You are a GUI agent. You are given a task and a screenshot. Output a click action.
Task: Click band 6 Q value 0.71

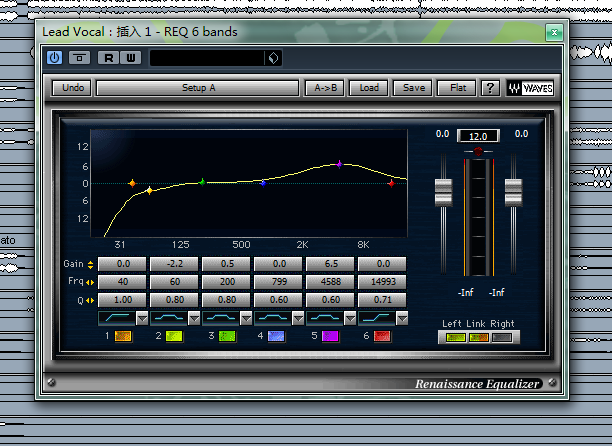(382, 300)
